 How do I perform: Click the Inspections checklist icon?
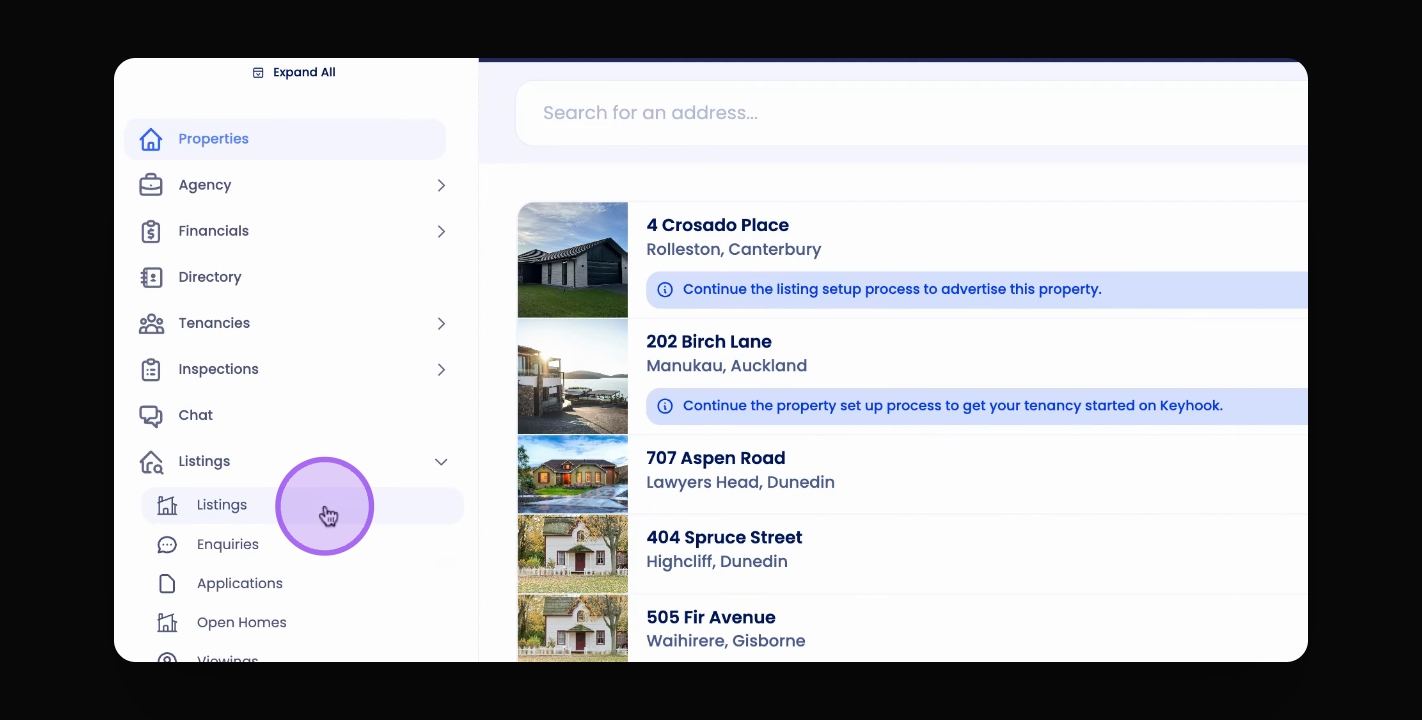click(x=151, y=369)
